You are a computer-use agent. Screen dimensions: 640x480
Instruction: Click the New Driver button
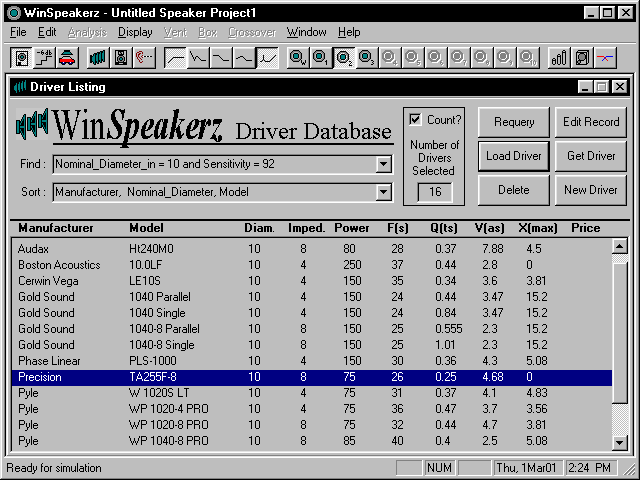click(591, 190)
